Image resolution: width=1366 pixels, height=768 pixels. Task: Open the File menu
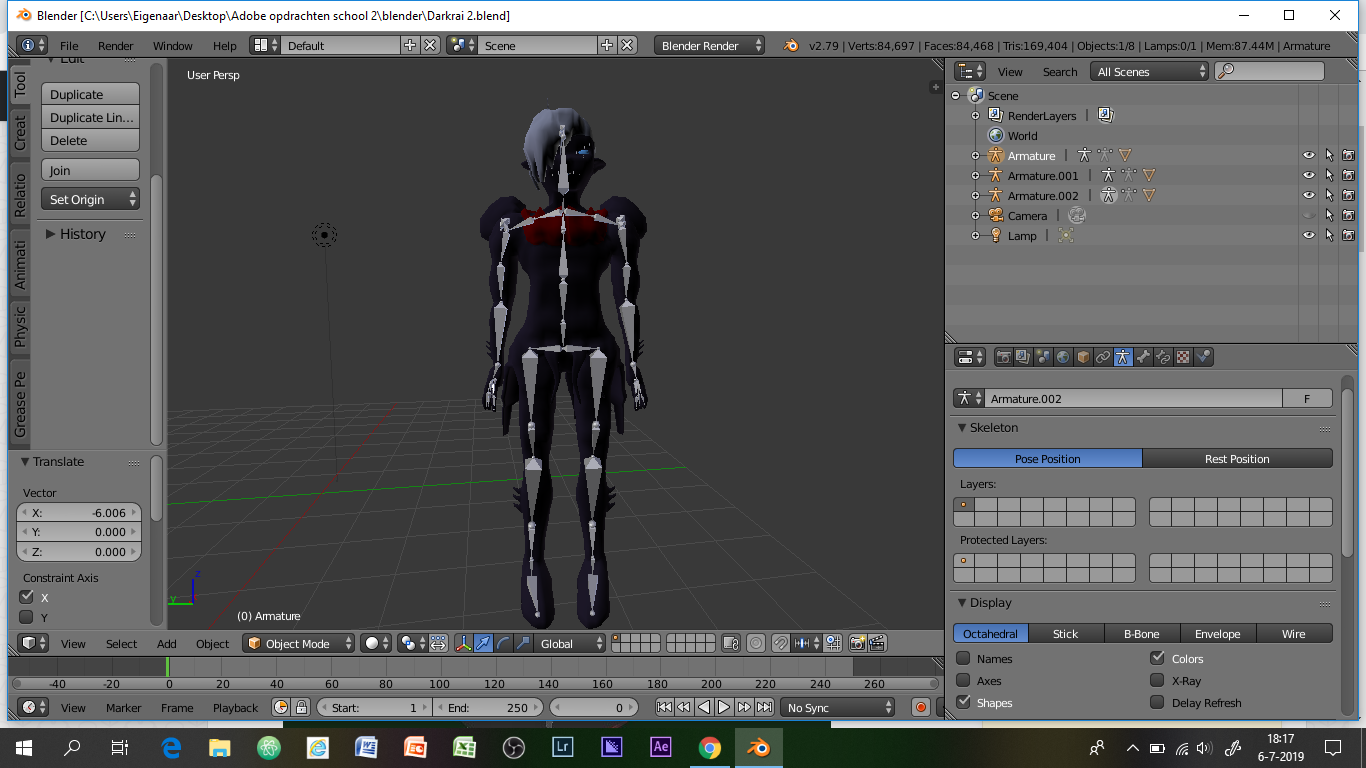coord(69,45)
